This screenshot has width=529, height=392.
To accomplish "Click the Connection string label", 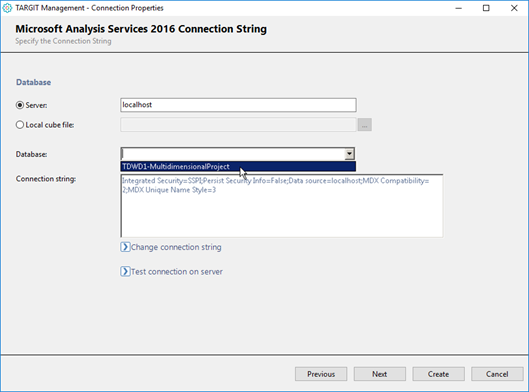I will pyautogui.click(x=46, y=179).
